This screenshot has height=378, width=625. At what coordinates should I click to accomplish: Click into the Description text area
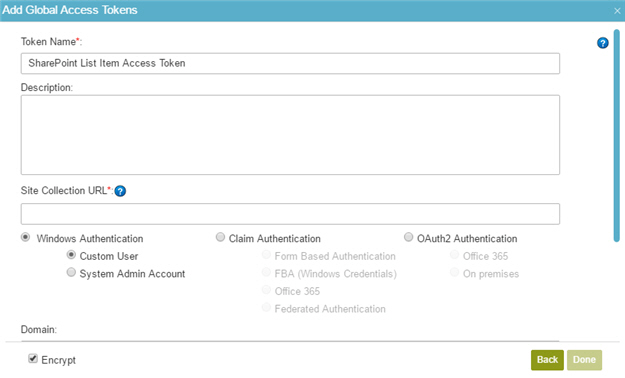[x=290, y=135]
